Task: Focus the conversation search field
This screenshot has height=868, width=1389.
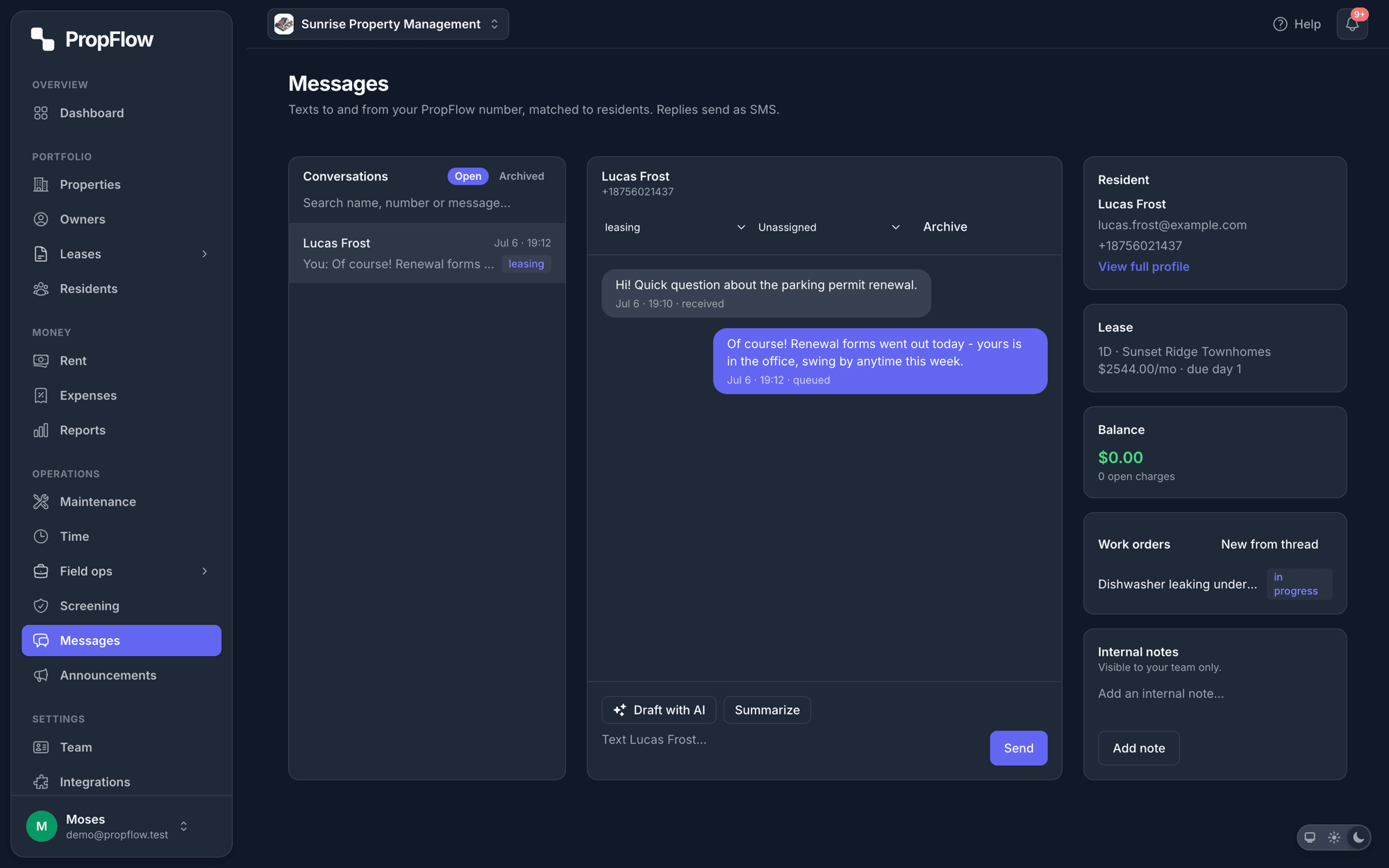Action: click(426, 203)
